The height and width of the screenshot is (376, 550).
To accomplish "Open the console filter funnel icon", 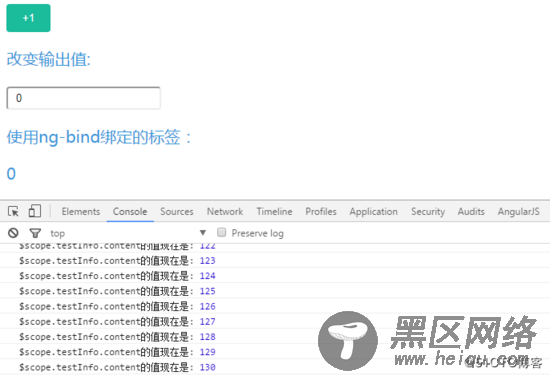I will [35, 233].
